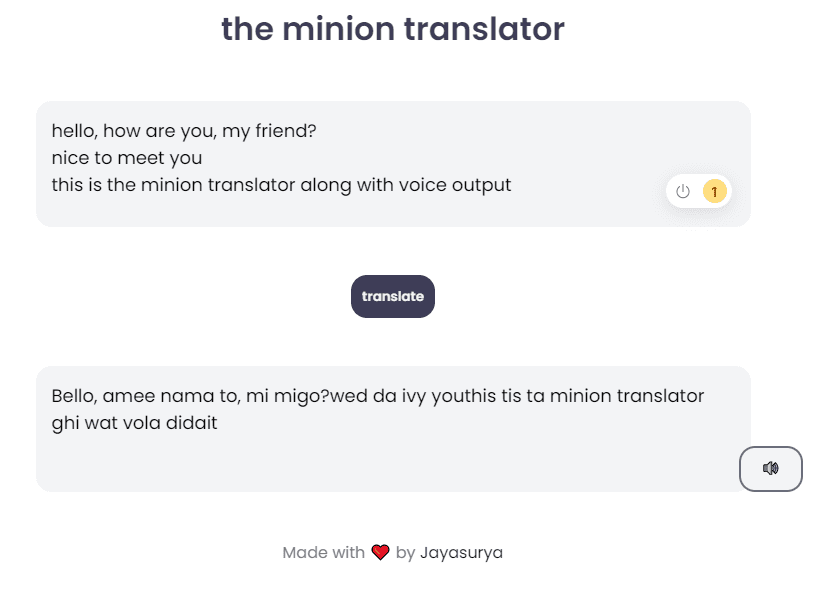Click the "Made with" footer text

pyautogui.click(x=323, y=552)
